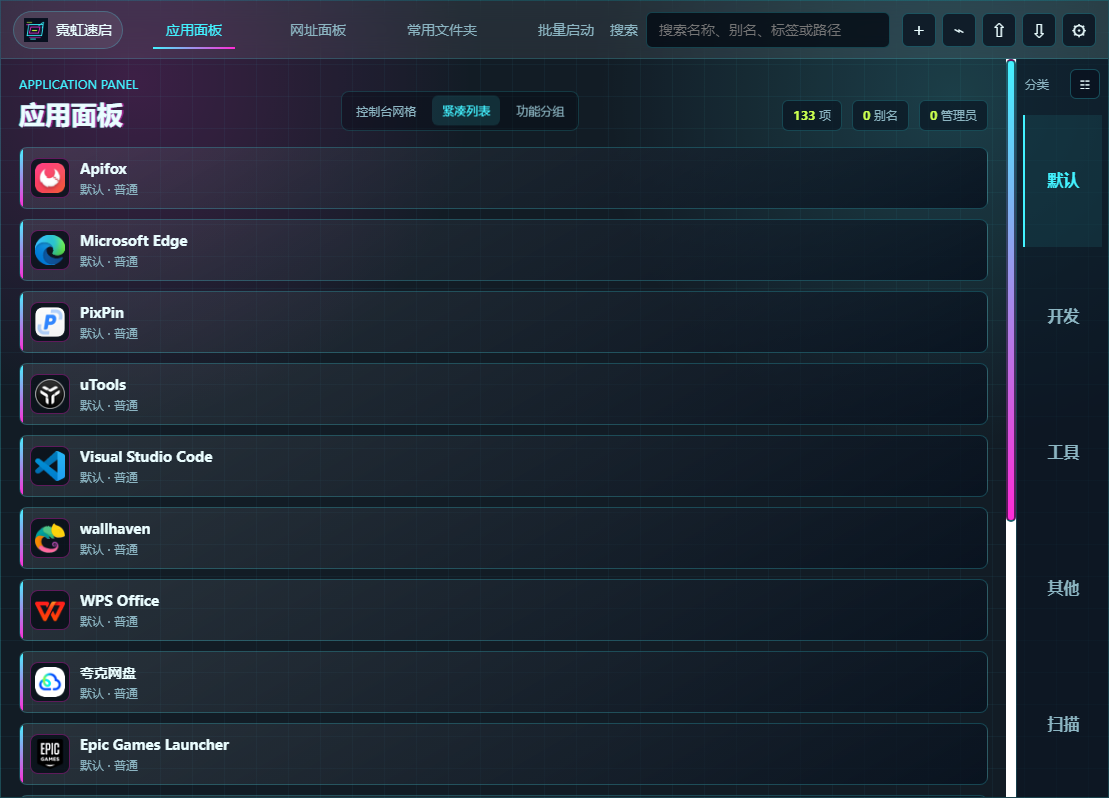Click the 搜索 label beside search box
Viewport: 1109px width, 798px height.
[624, 30]
